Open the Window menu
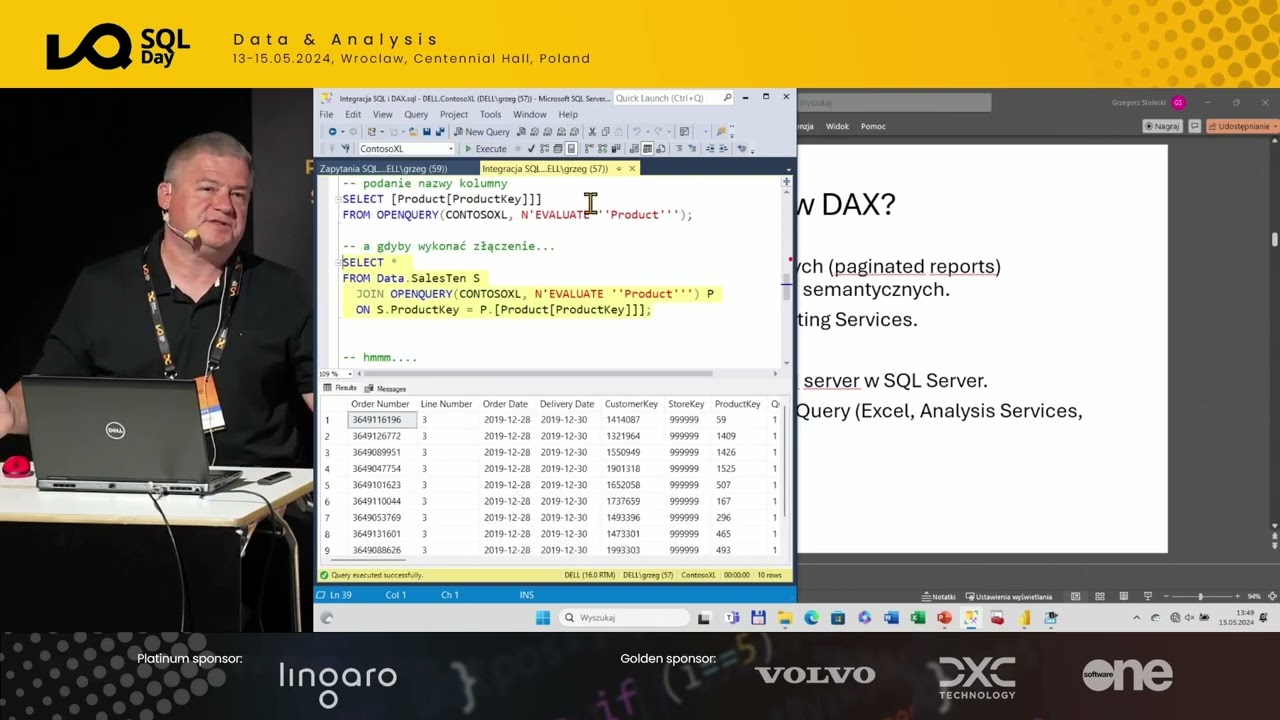Screen dimensions: 1280x720 pyautogui.click(x=530, y=115)
